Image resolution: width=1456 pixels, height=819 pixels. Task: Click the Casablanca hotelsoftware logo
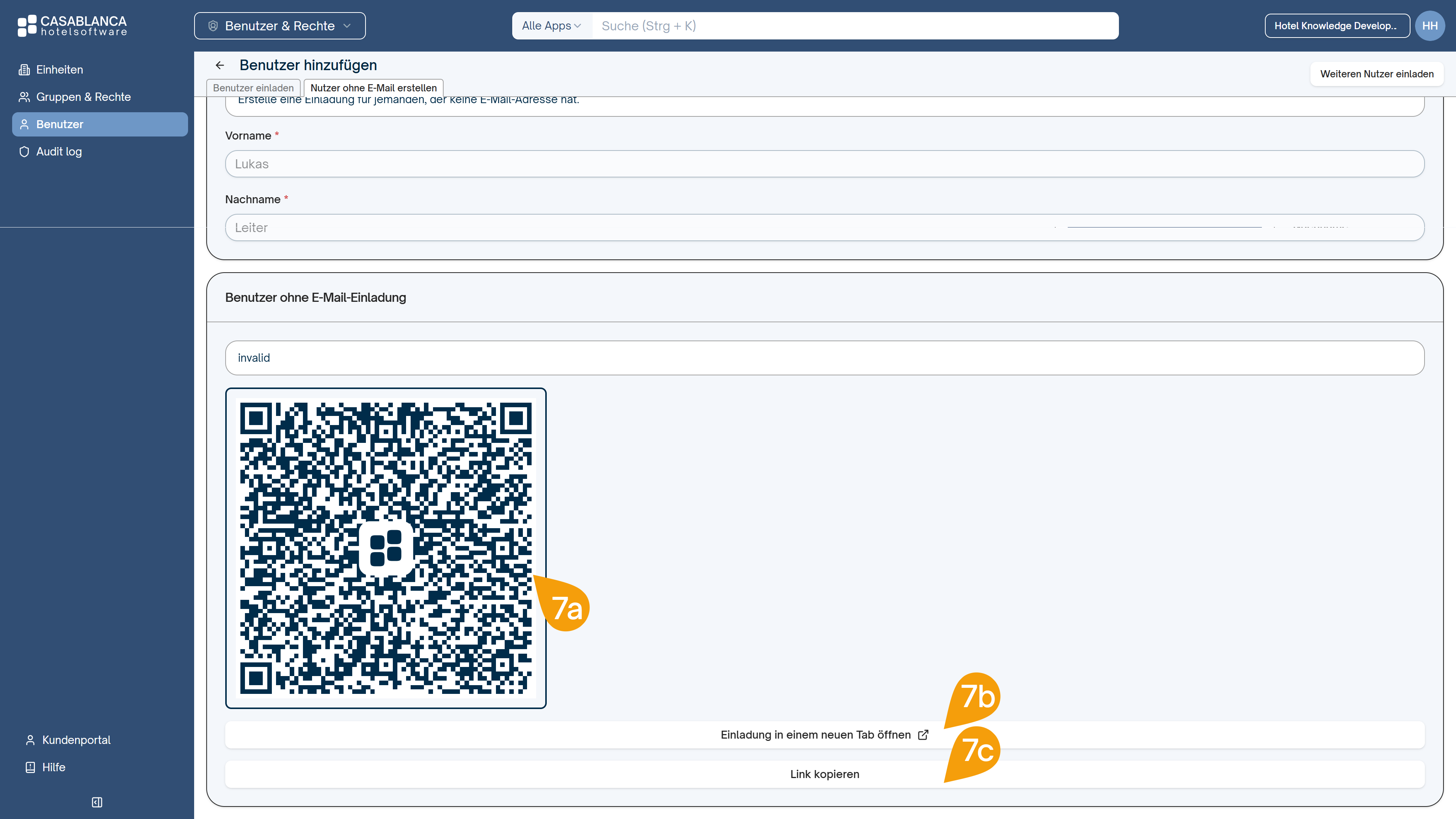72,25
